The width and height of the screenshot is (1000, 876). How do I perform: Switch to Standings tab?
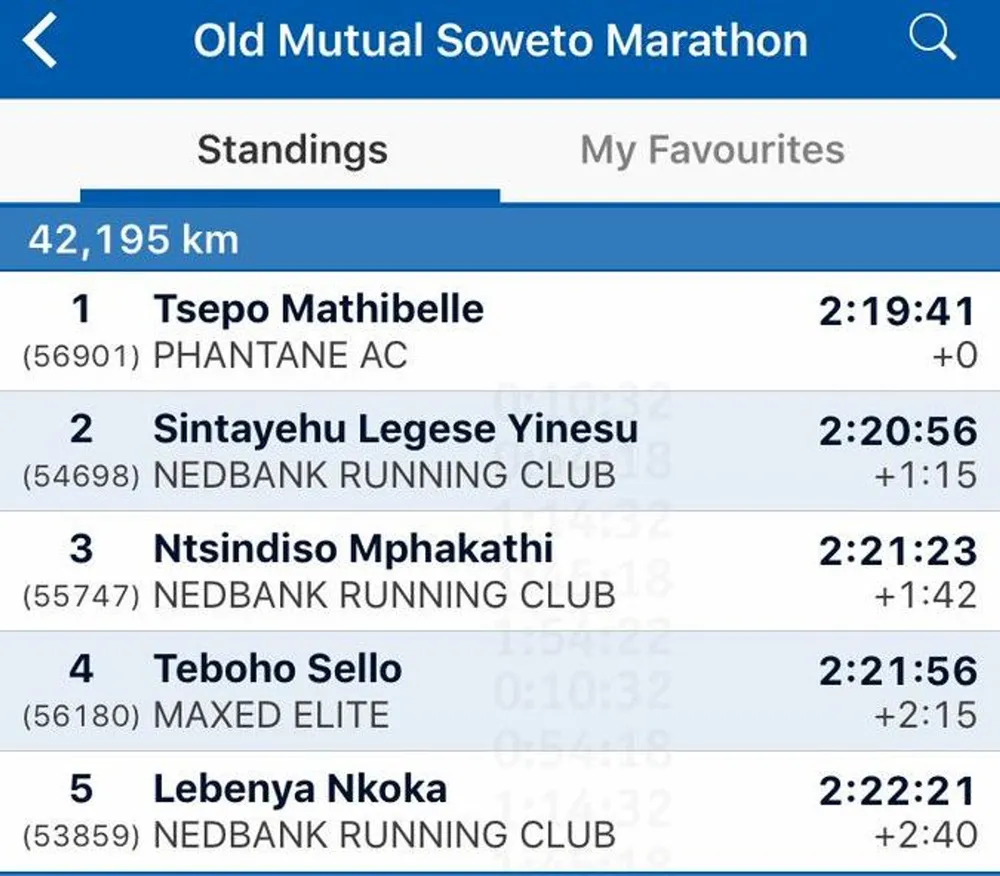click(292, 150)
